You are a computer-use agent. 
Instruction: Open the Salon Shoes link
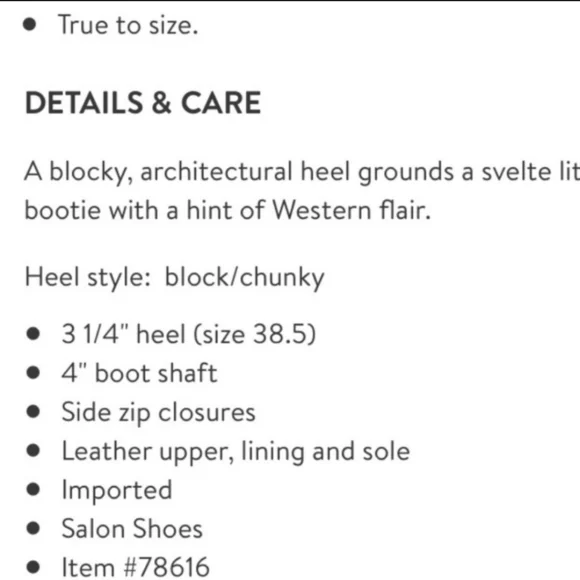point(132,529)
